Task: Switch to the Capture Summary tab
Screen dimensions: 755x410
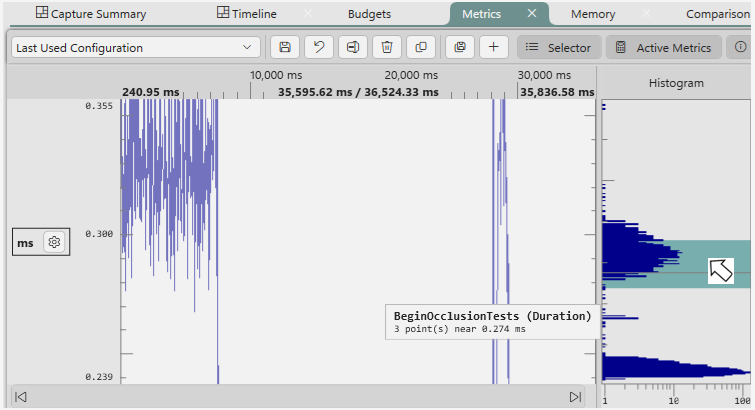Action: tap(91, 13)
